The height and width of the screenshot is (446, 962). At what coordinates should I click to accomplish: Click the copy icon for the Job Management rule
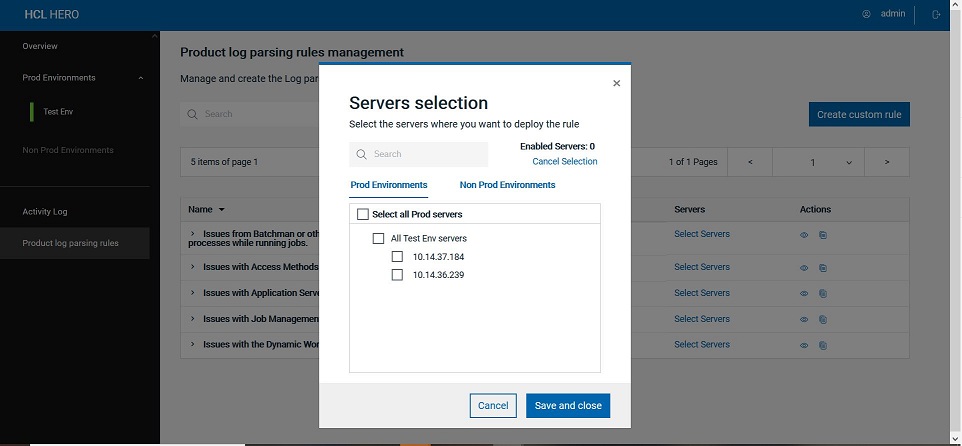823,320
